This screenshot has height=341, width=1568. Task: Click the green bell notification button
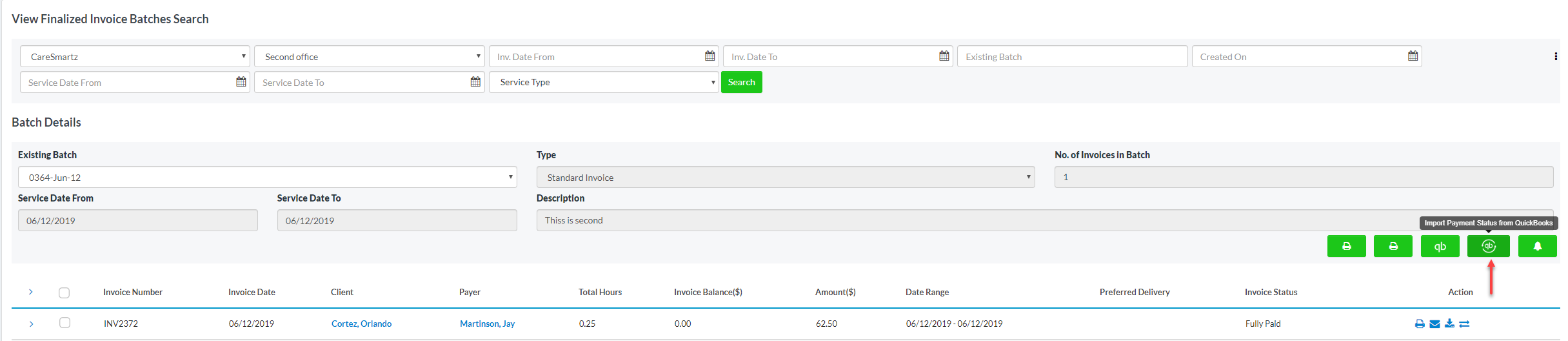1537,246
